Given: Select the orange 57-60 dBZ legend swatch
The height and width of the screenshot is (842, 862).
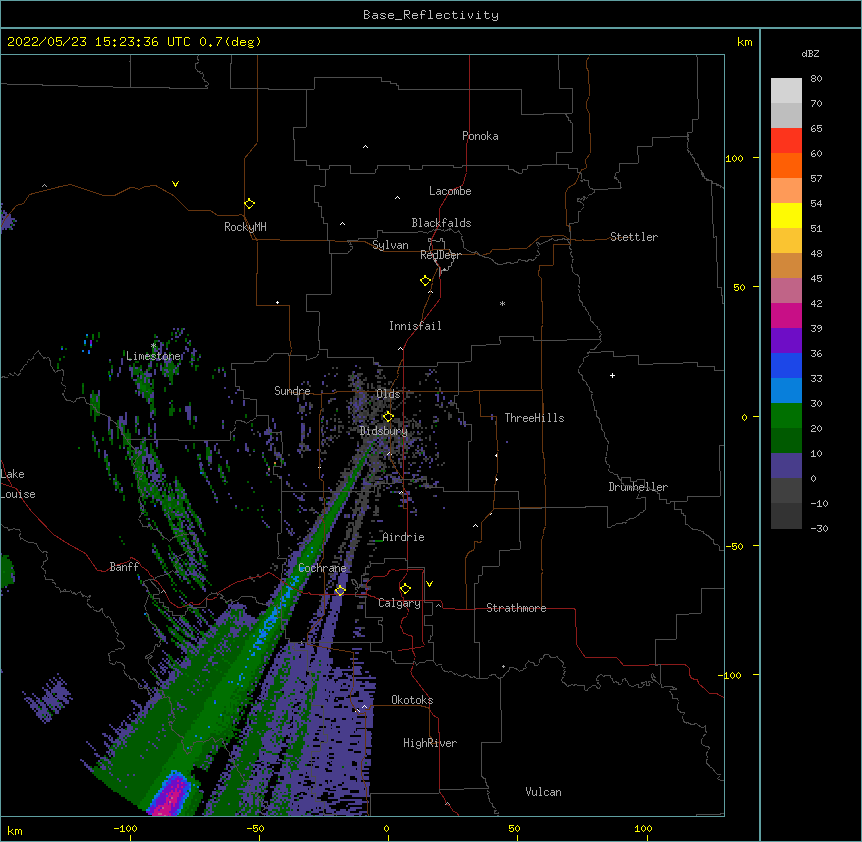Looking at the screenshot, I should (x=786, y=165).
